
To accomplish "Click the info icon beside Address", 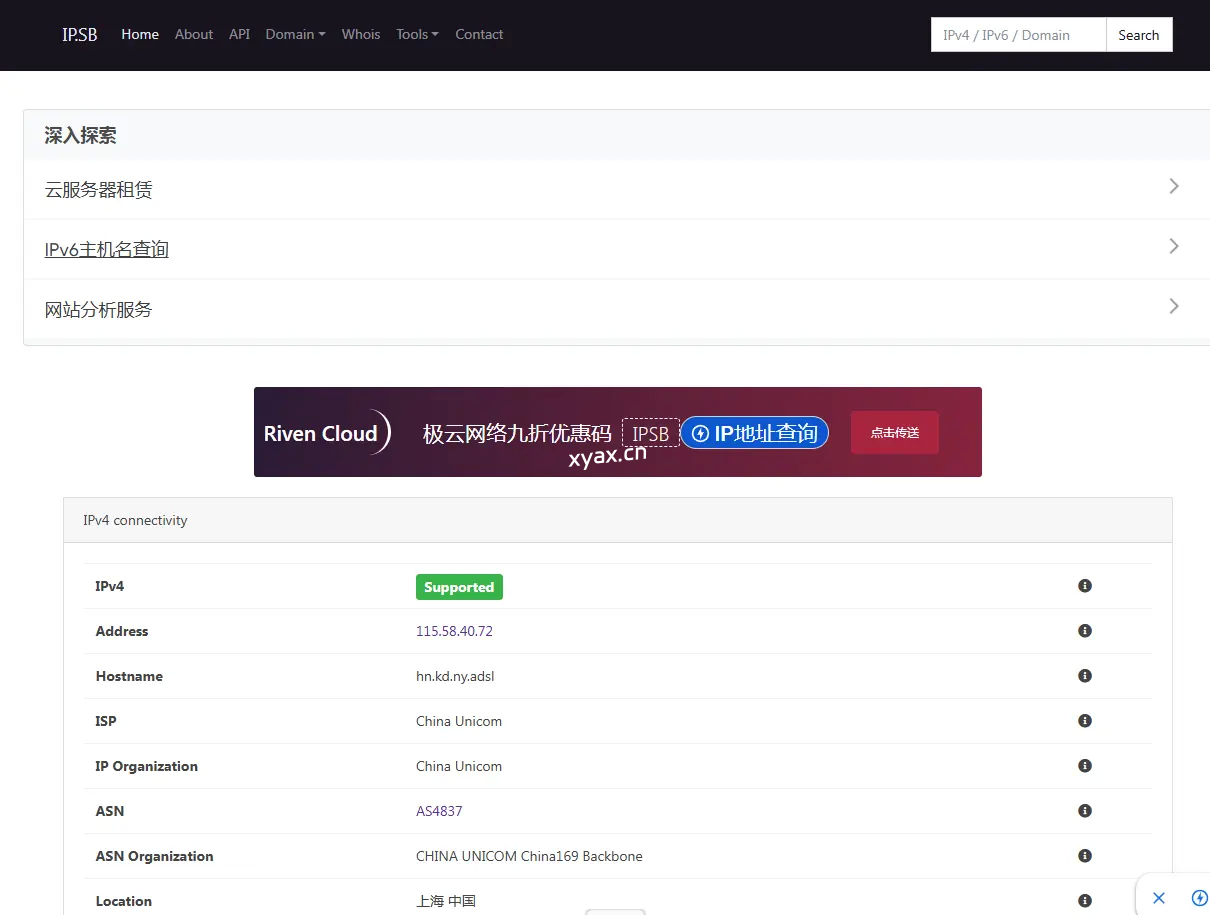I will (1085, 631).
